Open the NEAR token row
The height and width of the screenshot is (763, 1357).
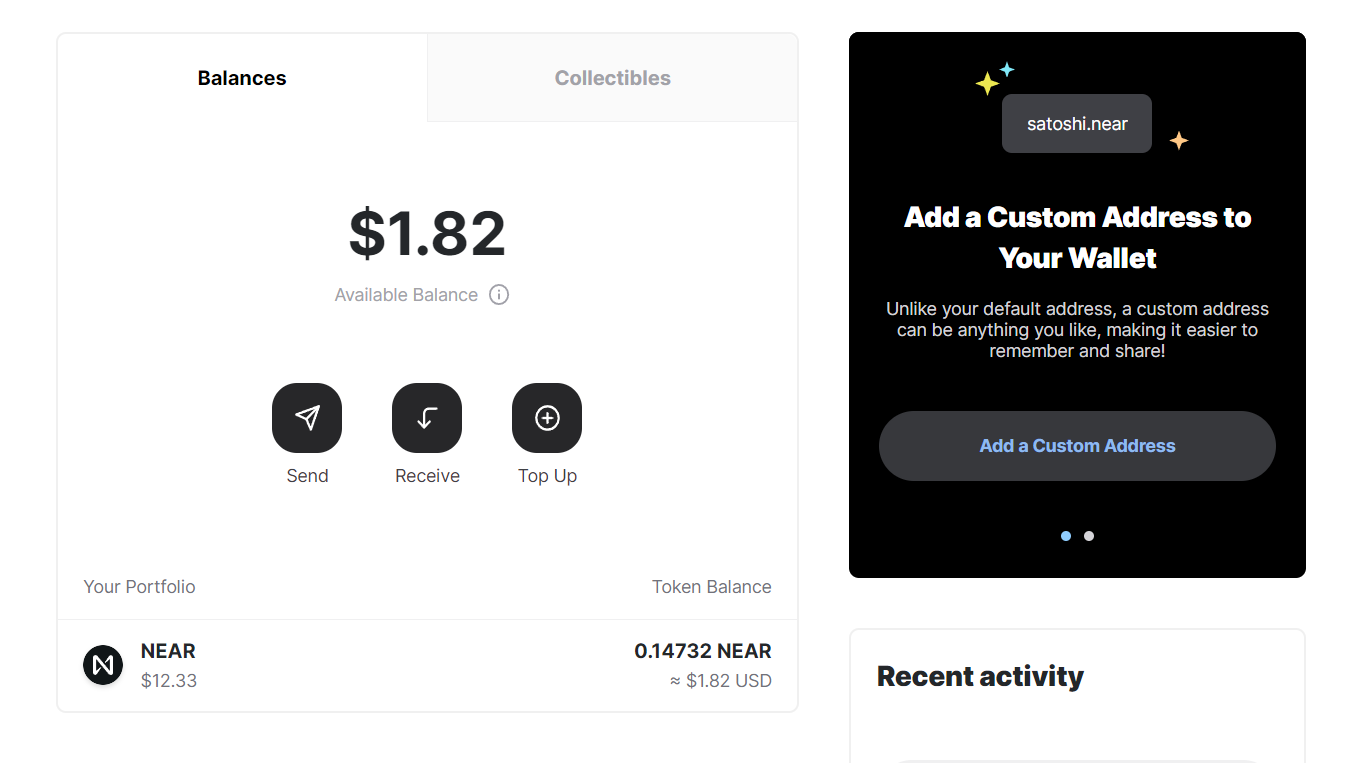coord(427,666)
